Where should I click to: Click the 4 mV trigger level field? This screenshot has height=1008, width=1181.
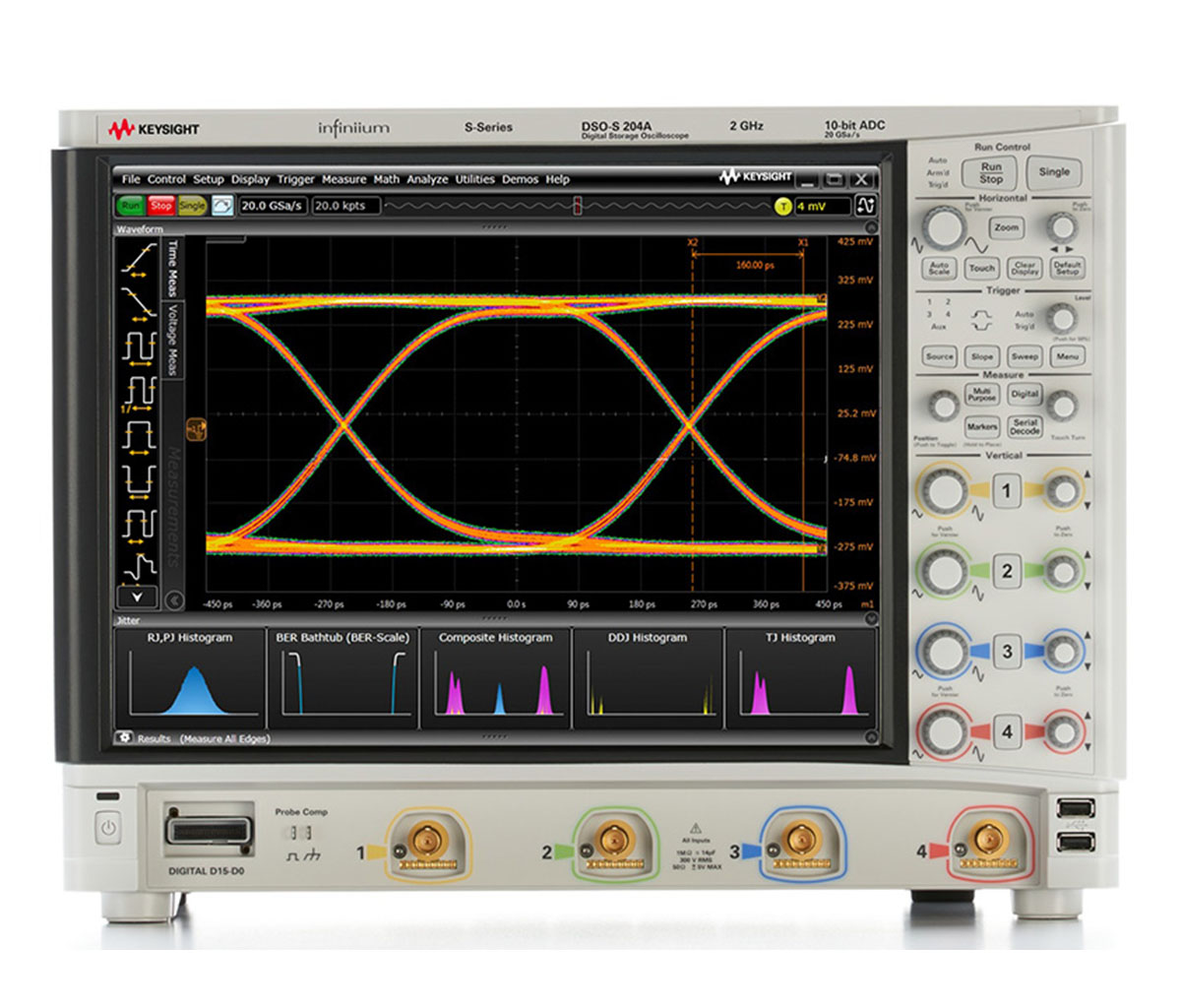pyautogui.click(x=822, y=207)
